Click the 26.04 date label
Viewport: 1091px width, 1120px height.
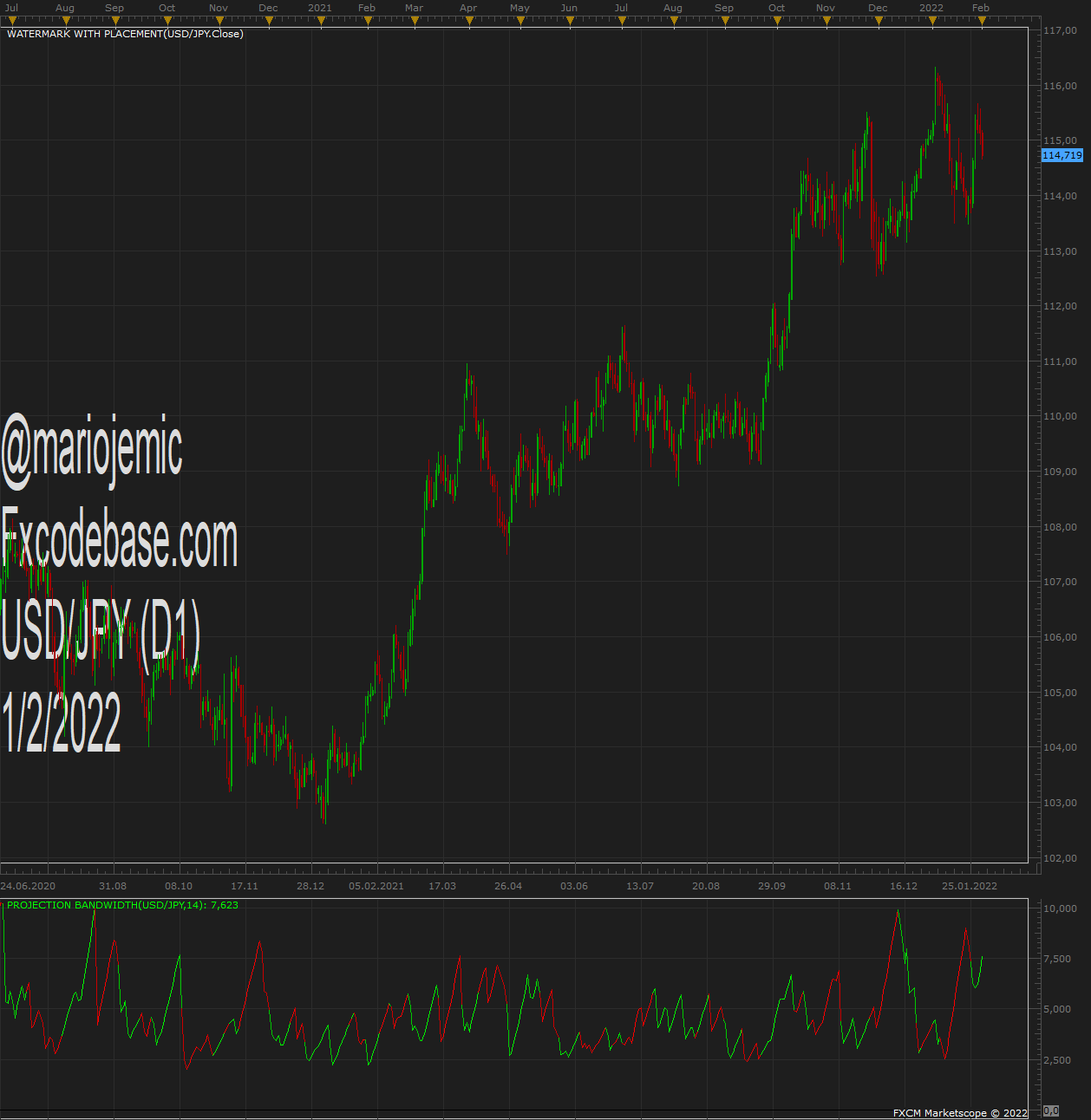pos(508,886)
